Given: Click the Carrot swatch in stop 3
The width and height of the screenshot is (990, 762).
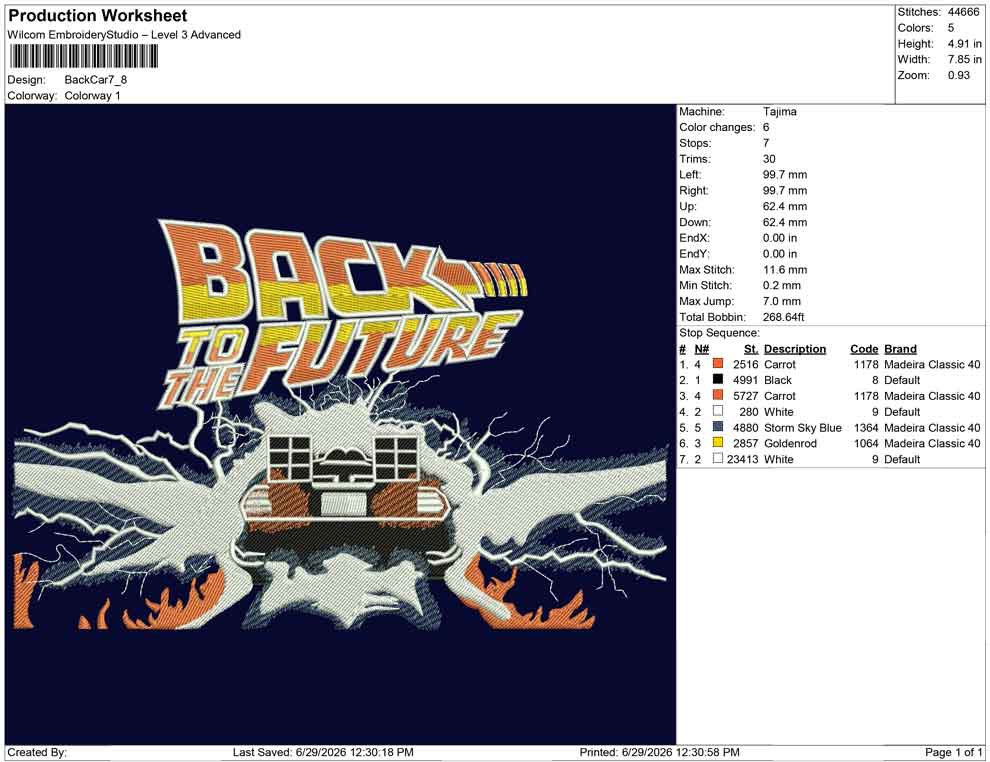Looking at the screenshot, I should click(718, 395).
